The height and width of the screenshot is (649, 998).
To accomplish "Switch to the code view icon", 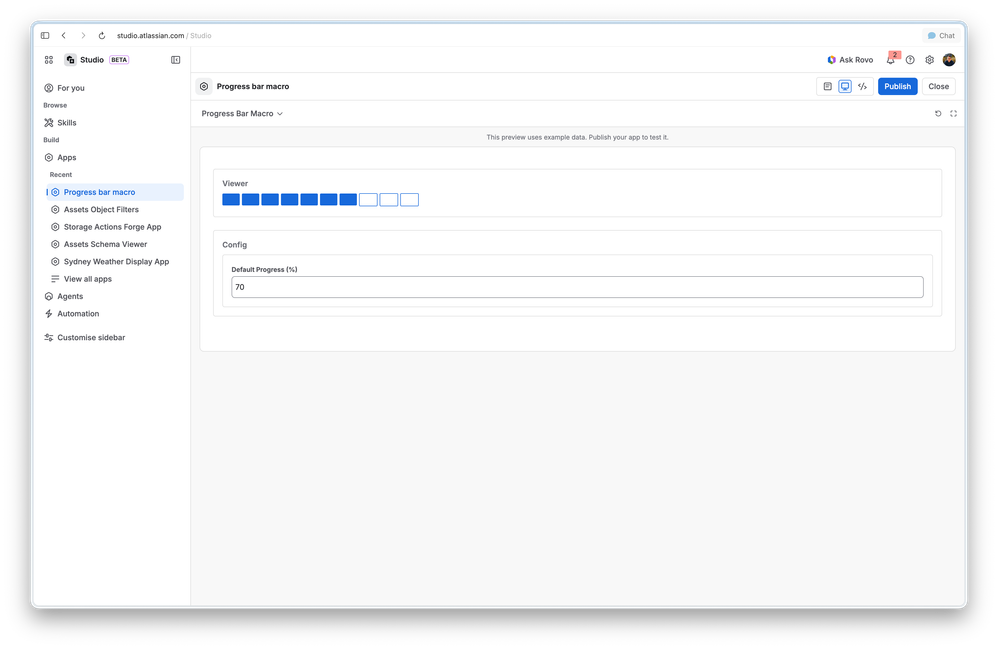I will click(862, 87).
